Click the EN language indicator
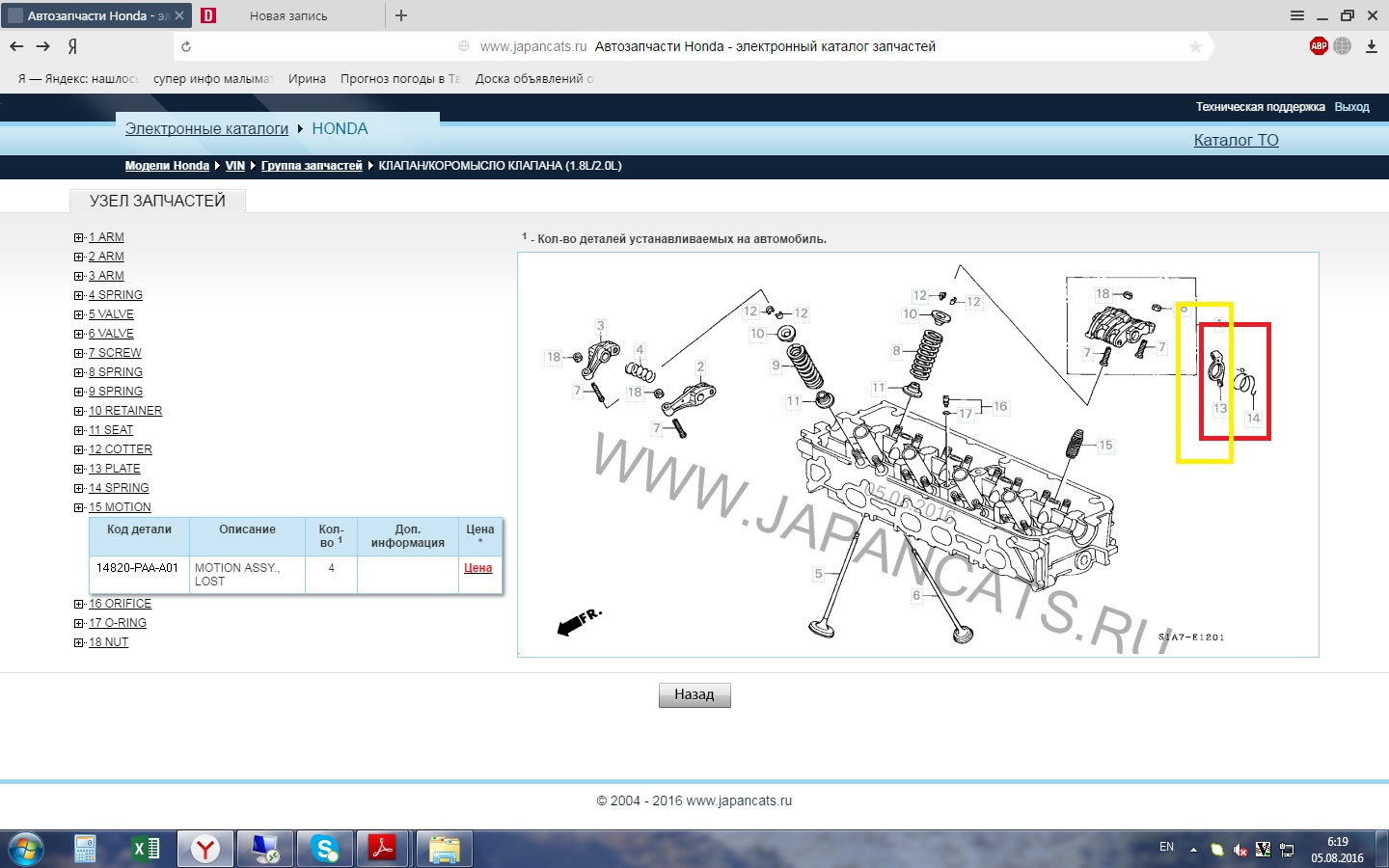The image size is (1389, 868). click(x=1166, y=847)
